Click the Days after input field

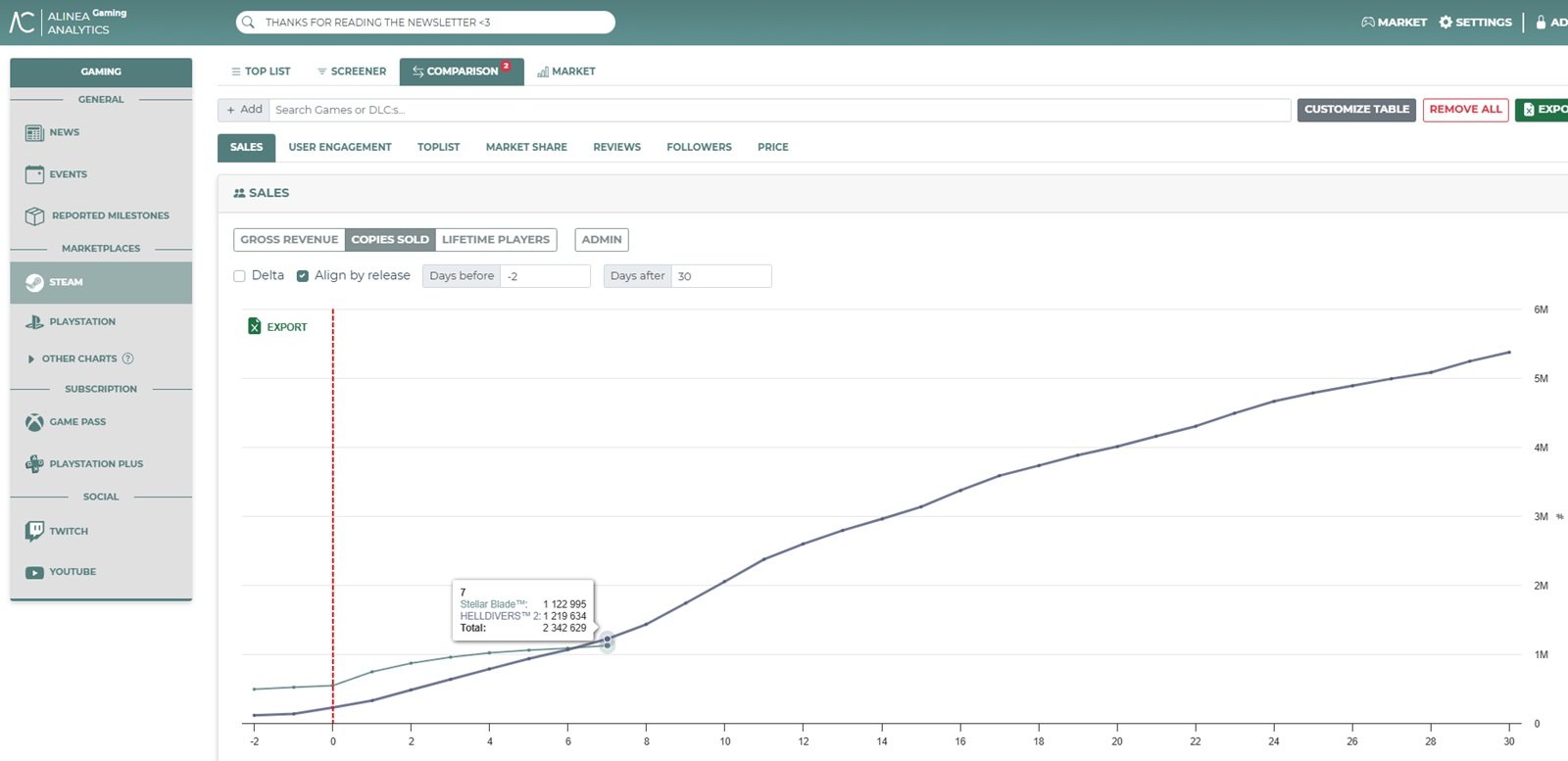tap(721, 276)
